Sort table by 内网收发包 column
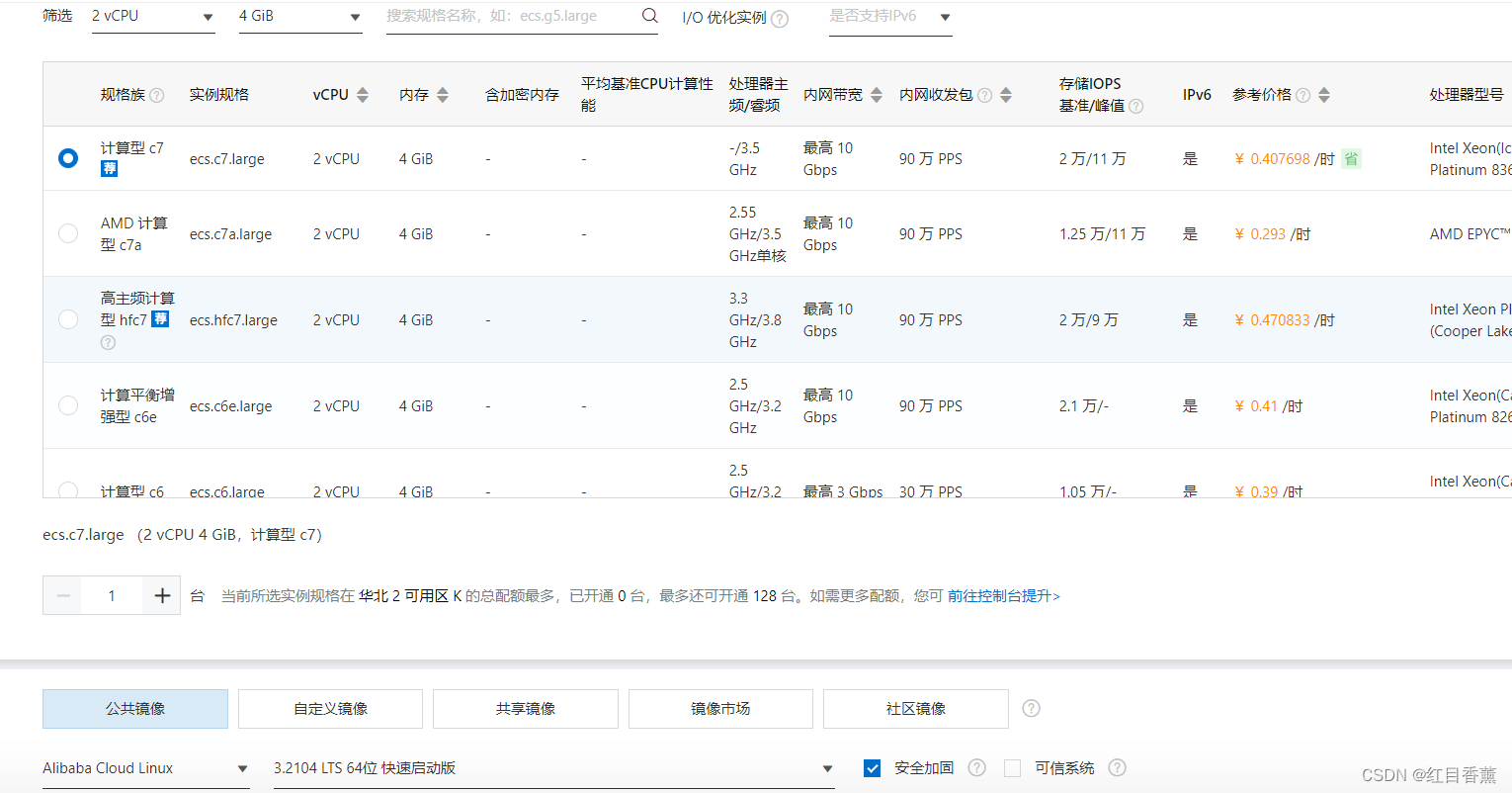 click(1006, 95)
